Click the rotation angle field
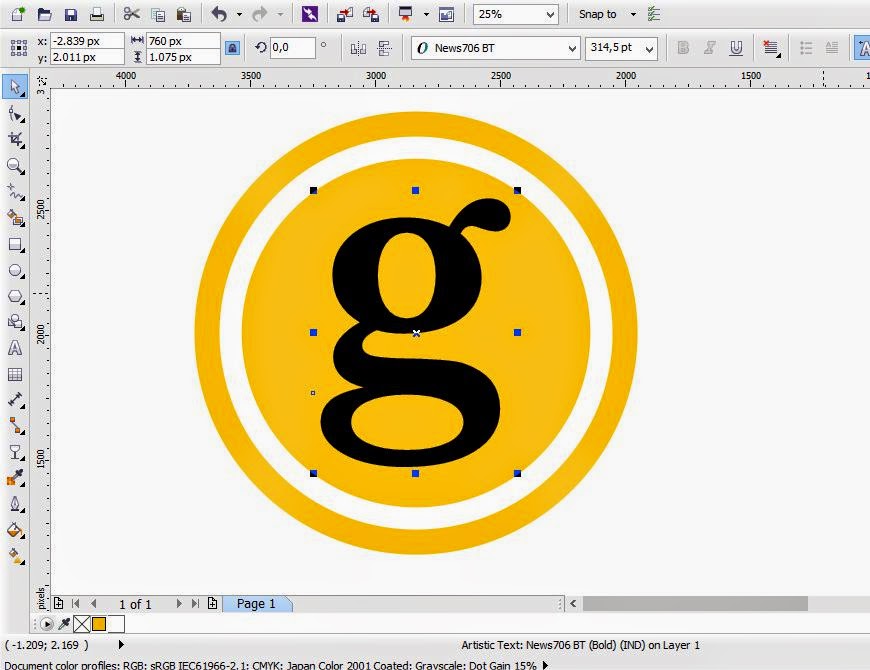The image size is (870, 670). [x=292, y=48]
